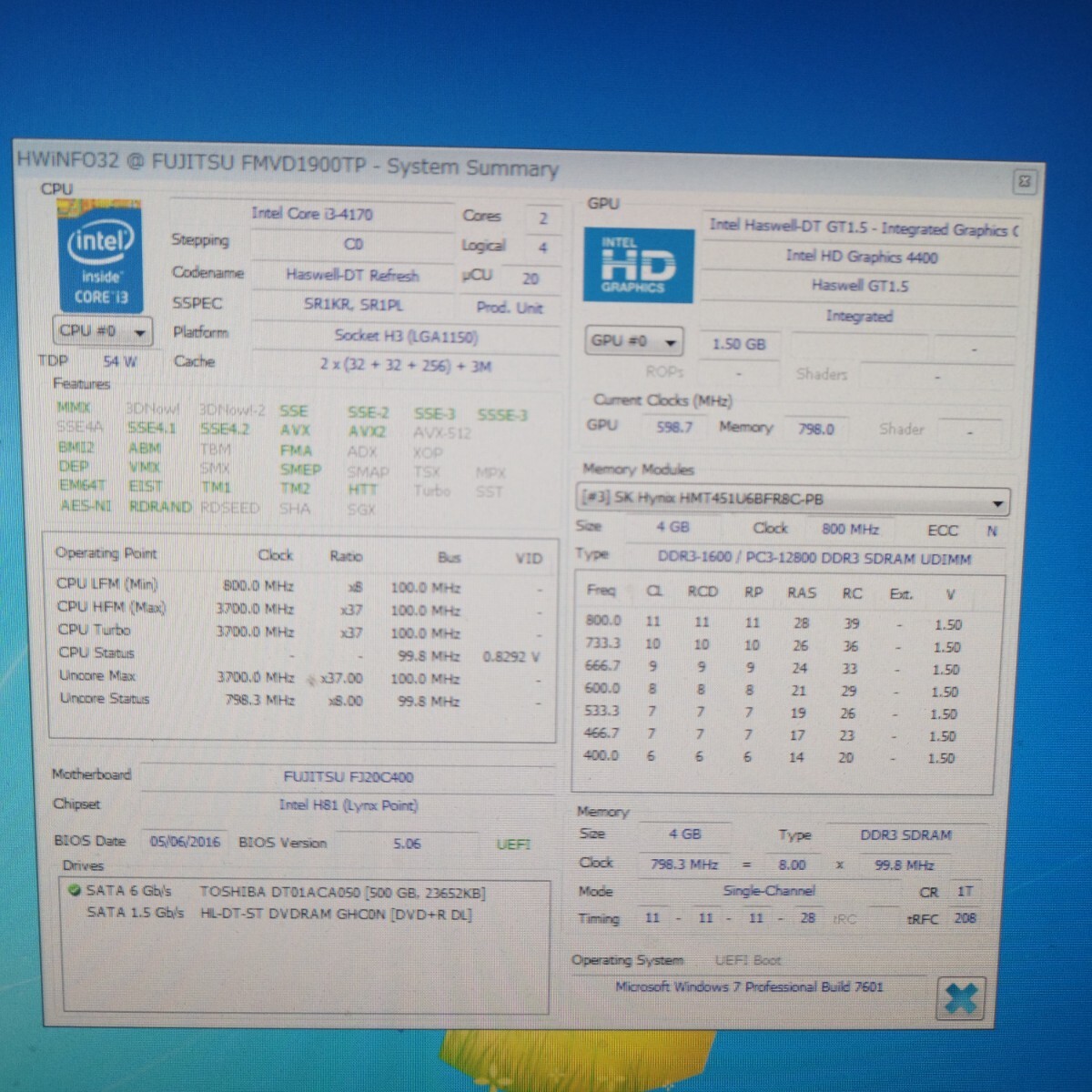Click the 800.0 frequency timing row
The image size is (1092, 1092).
773,622
